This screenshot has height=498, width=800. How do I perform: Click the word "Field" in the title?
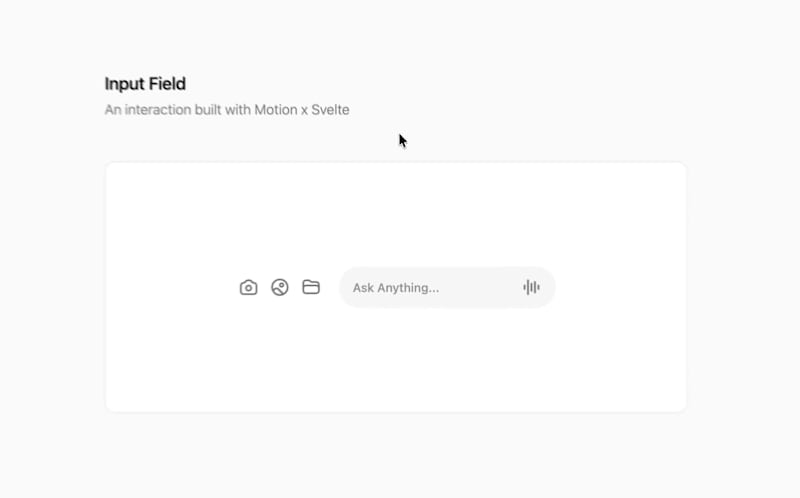click(x=166, y=84)
